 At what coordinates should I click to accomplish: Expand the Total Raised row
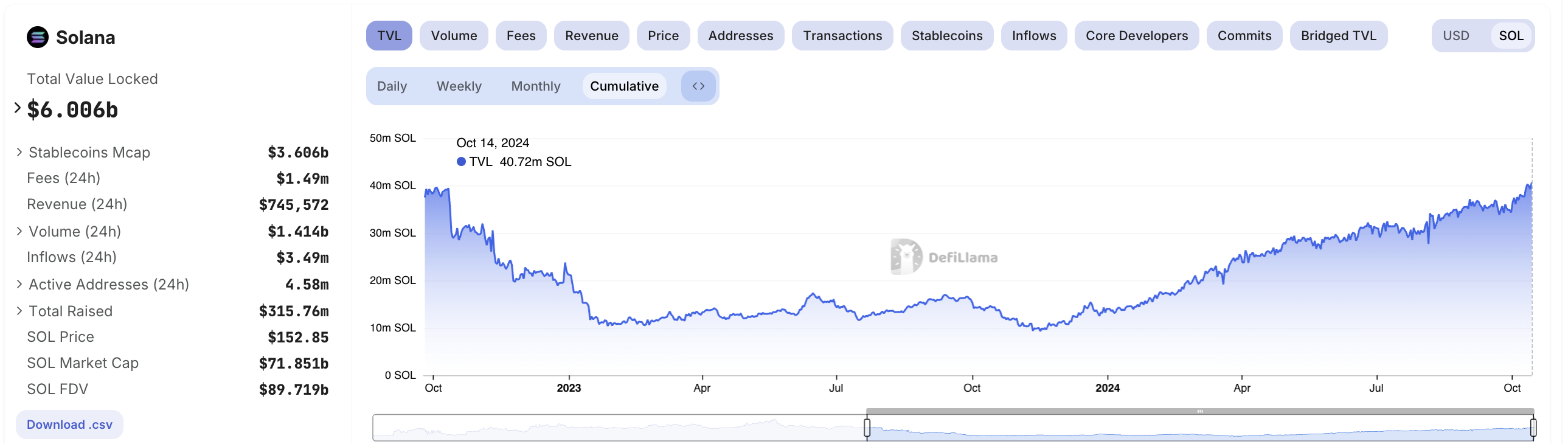(x=19, y=311)
